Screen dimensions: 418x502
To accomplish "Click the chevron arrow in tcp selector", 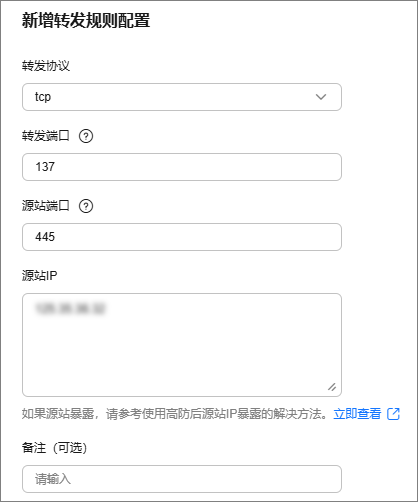I will click(x=321, y=97).
